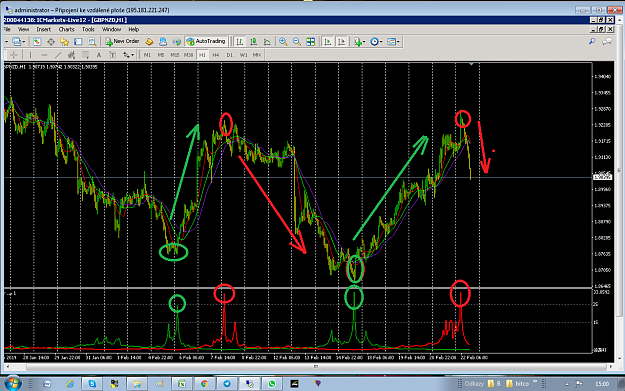Open the Strategy Tester icon
This screenshot has width=625, height=391.
pyautogui.click(x=92, y=41)
